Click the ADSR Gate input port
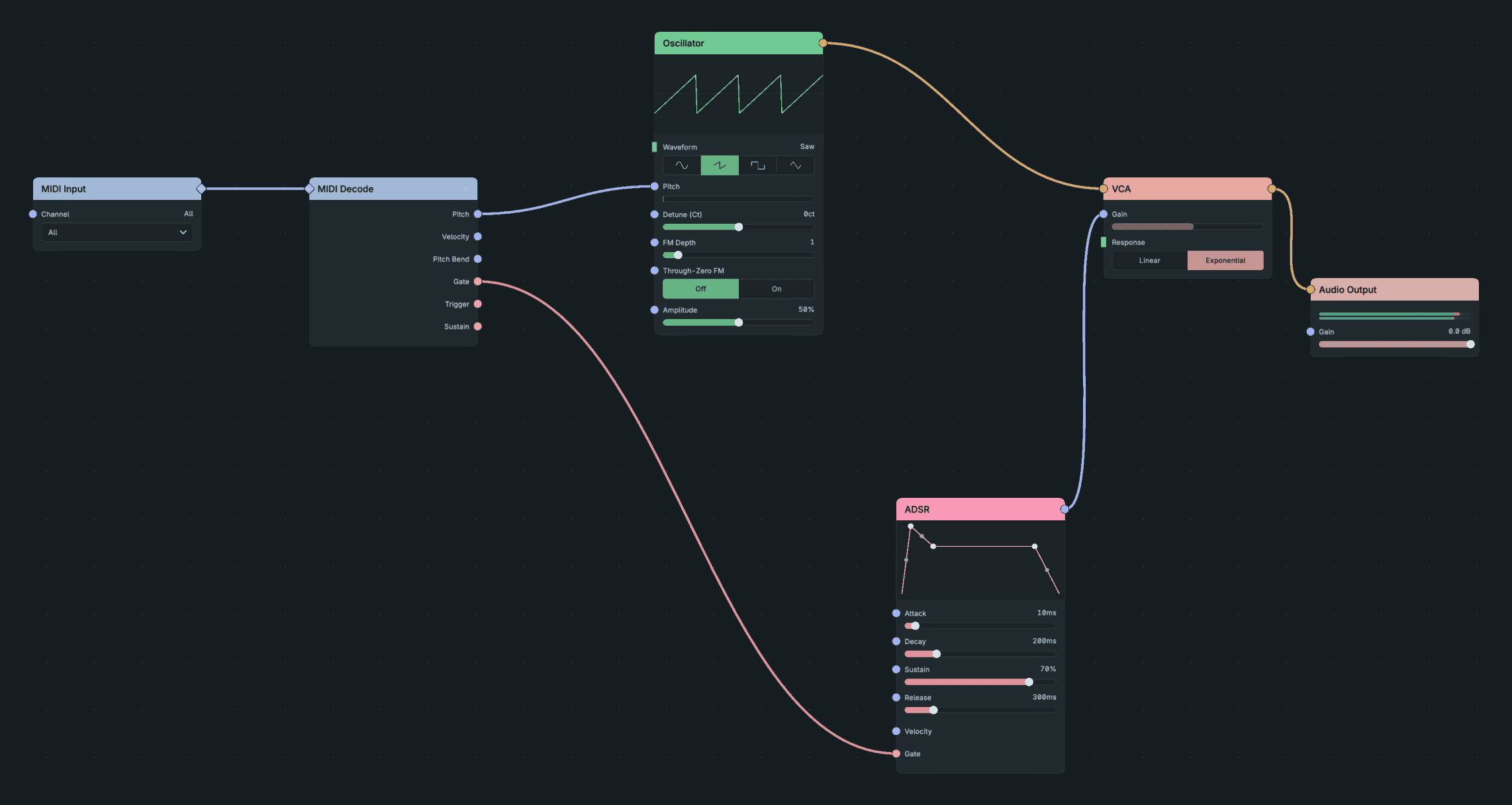The height and width of the screenshot is (805, 1512). [x=896, y=753]
